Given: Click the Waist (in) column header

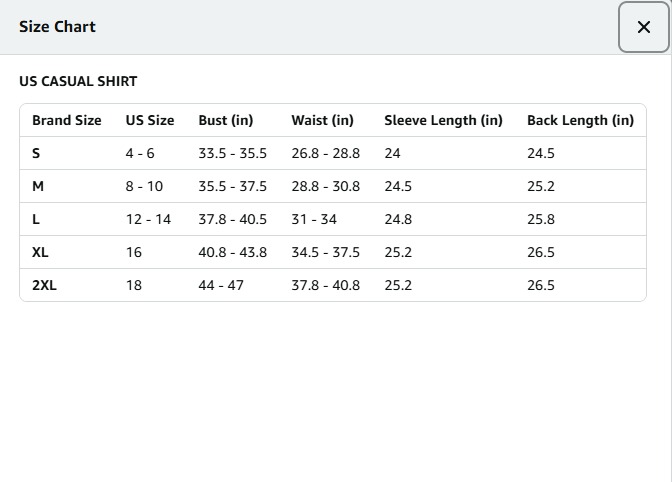Looking at the screenshot, I should pos(322,120).
